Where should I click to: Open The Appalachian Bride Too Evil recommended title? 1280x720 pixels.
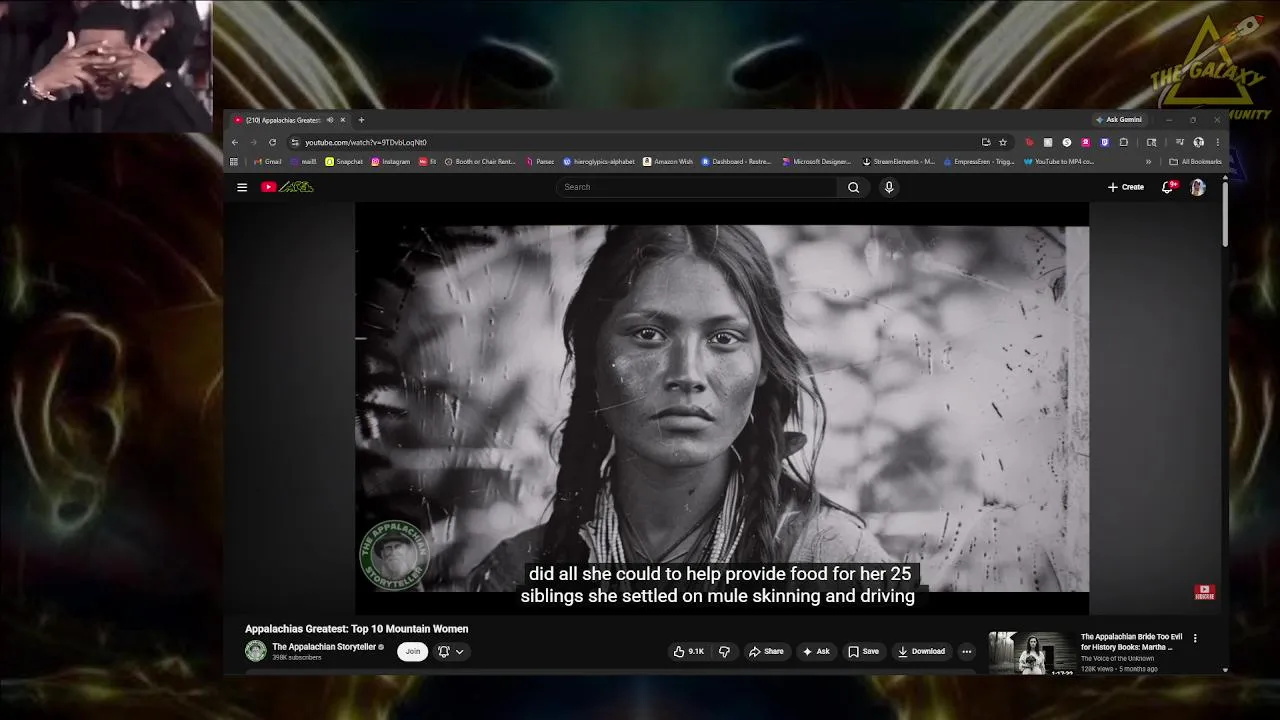coord(1131,642)
